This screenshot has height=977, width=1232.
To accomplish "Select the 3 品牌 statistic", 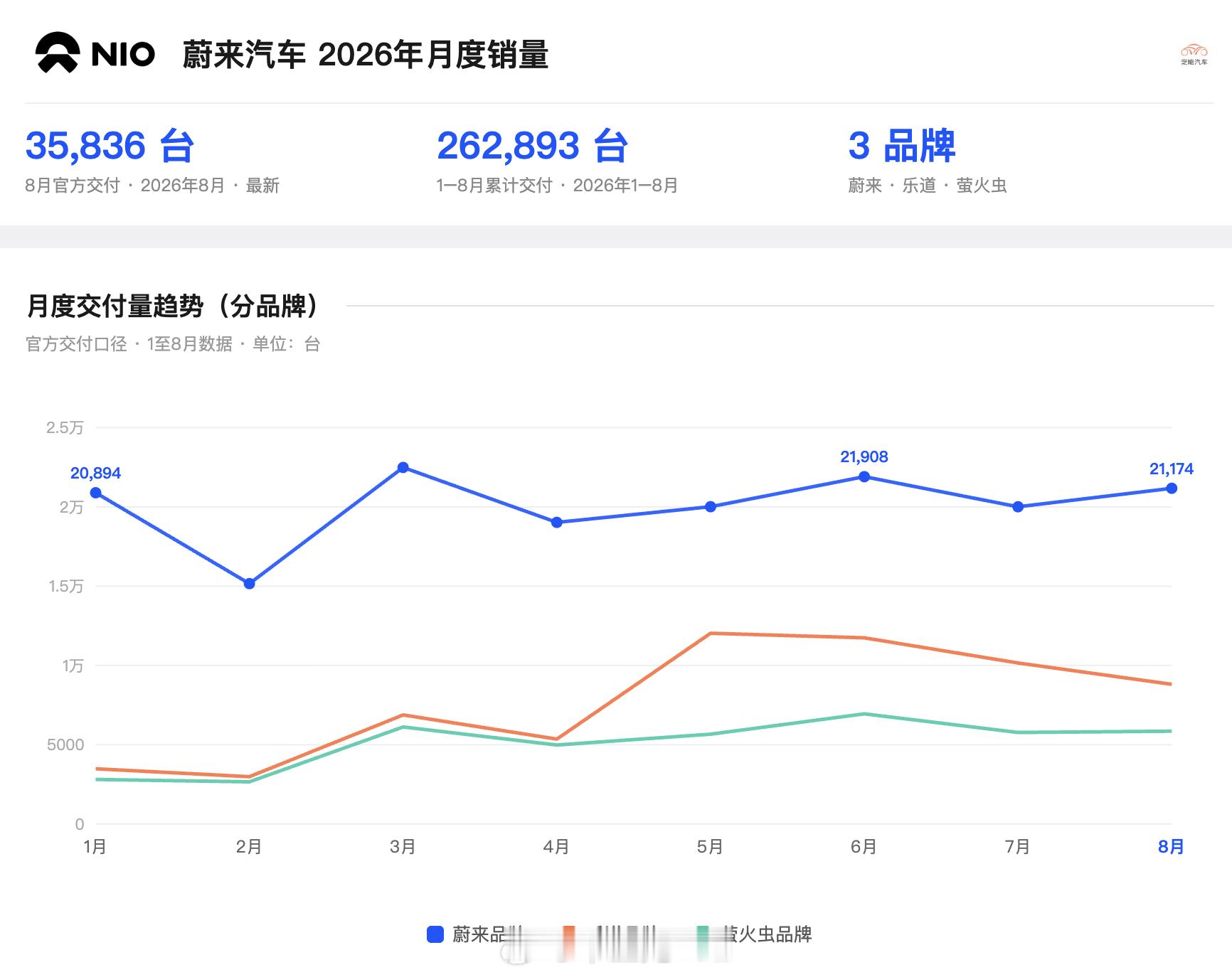I will [x=902, y=146].
